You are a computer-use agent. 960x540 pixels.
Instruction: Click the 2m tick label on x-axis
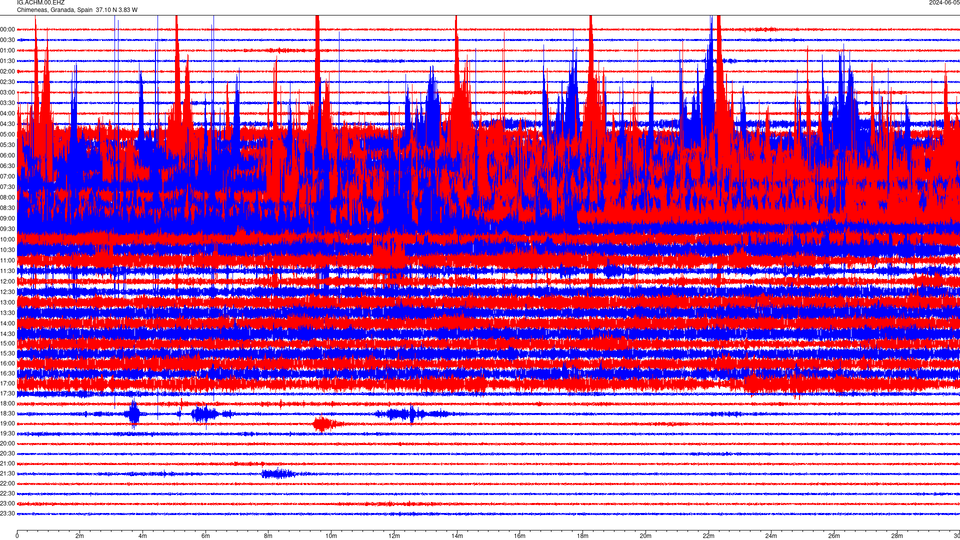pyautogui.click(x=80, y=536)
